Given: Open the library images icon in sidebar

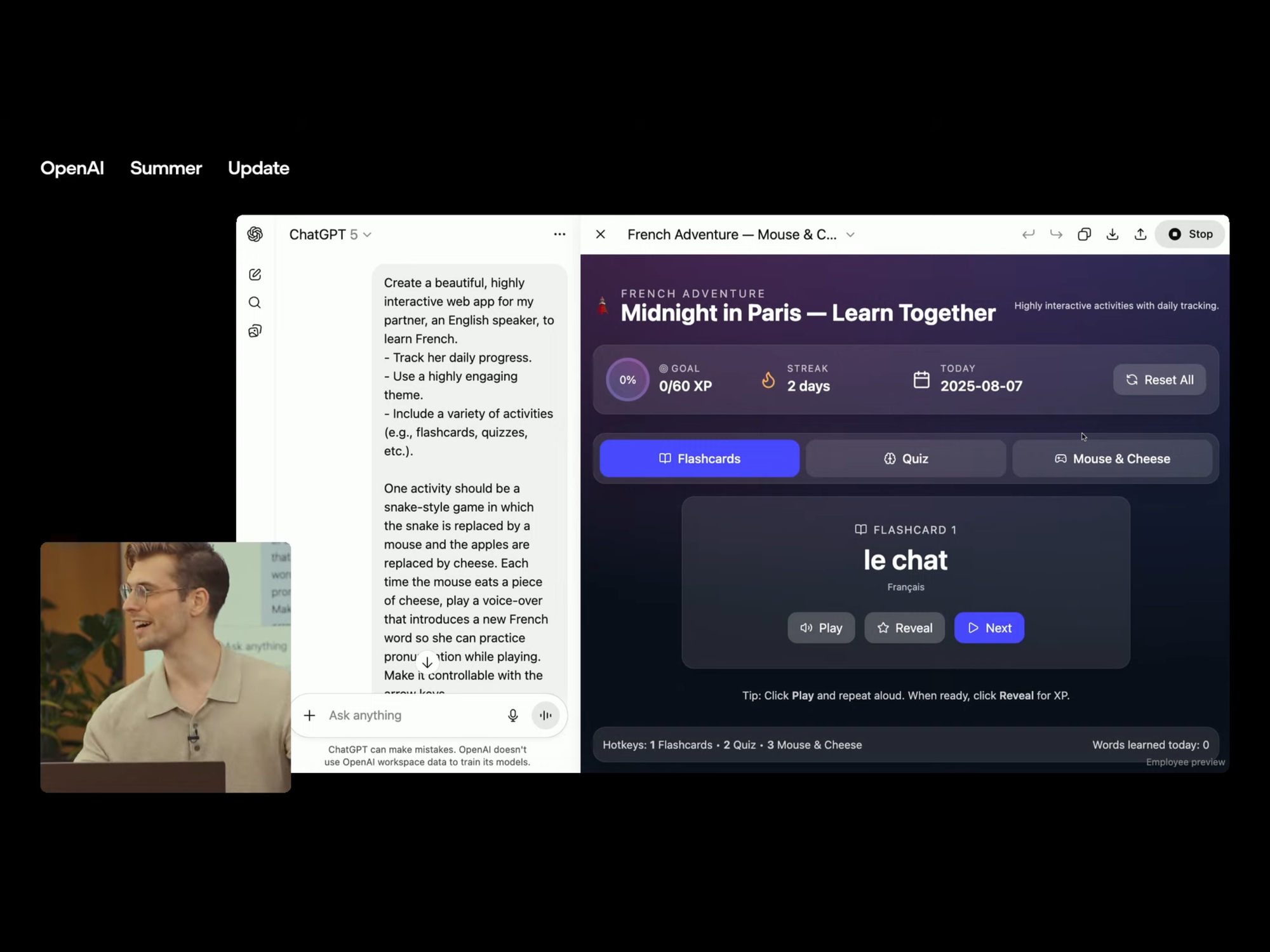Looking at the screenshot, I should [x=255, y=331].
